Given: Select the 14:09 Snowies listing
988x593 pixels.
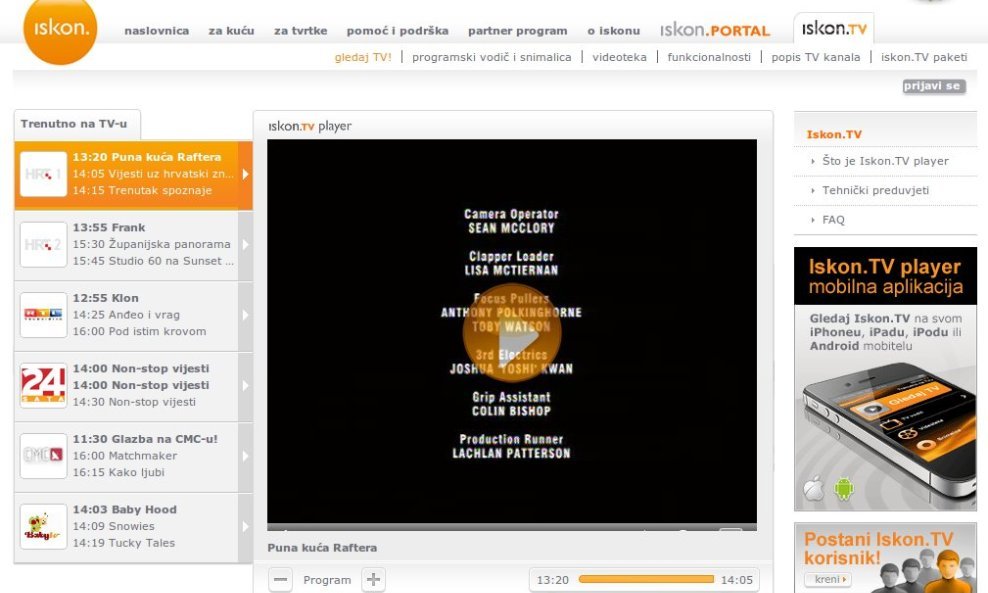Looking at the screenshot, I should click(x=113, y=526).
